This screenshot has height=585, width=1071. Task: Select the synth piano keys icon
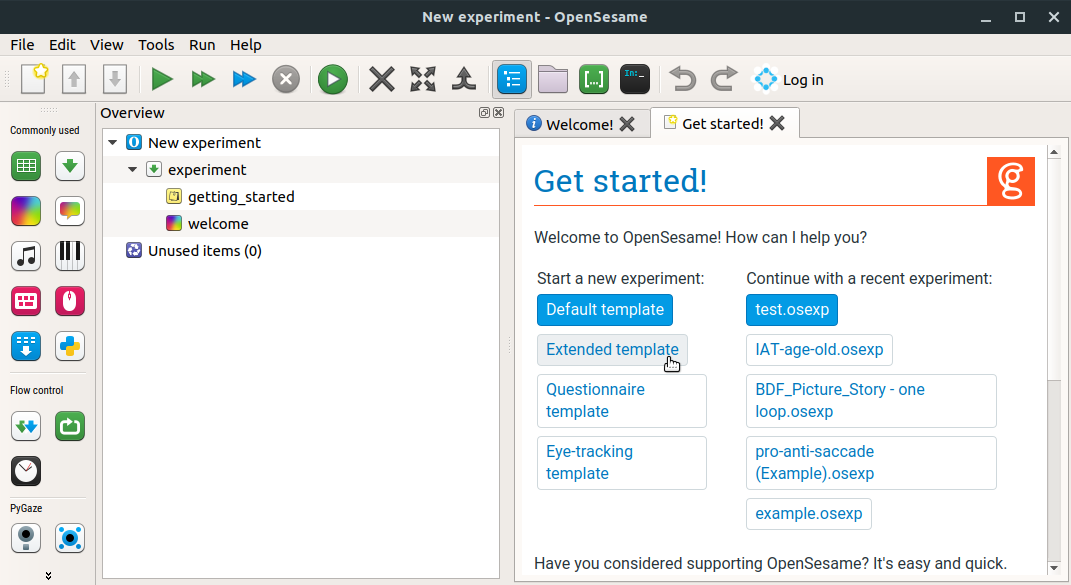pos(70,256)
